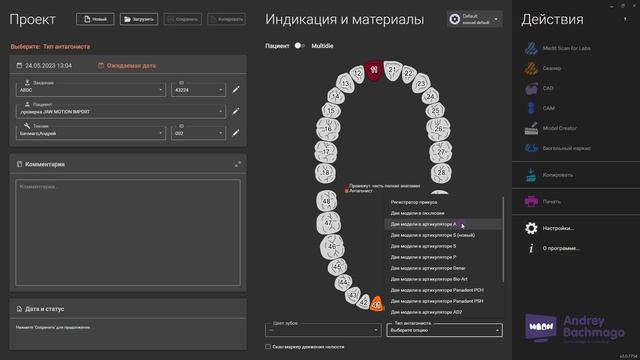
Task: Select molar 16 on the dental chart
Action: point(328,129)
